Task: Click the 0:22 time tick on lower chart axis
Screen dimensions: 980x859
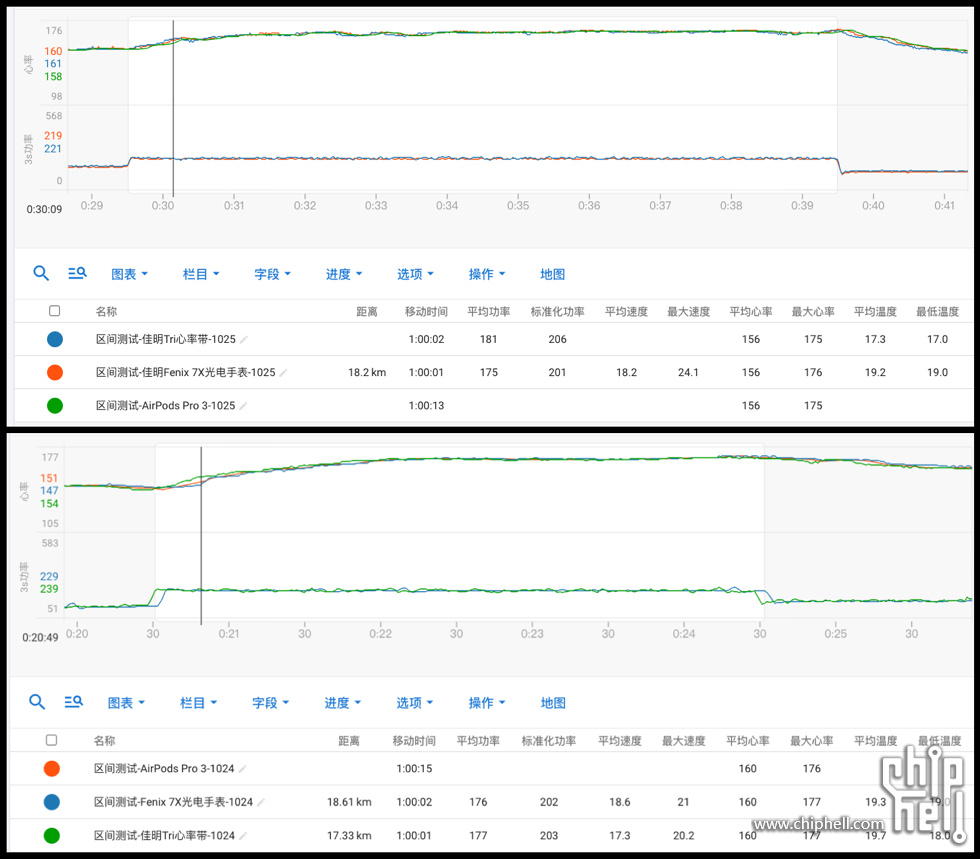Action: click(381, 633)
